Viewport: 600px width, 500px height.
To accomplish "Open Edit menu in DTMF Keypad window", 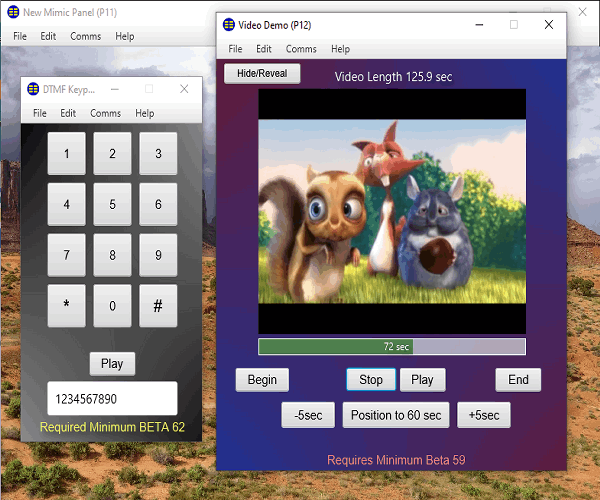I will (x=68, y=113).
